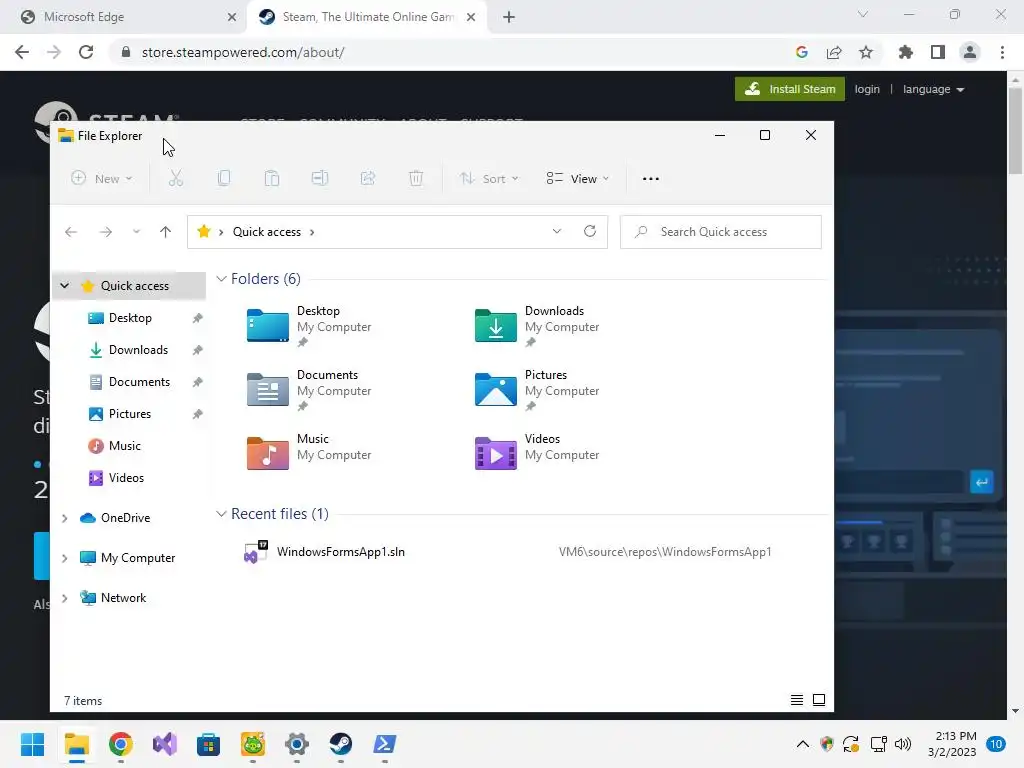The width and height of the screenshot is (1024, 768).
Task: Click the Windows Start button
Action: tap(33, 744)
